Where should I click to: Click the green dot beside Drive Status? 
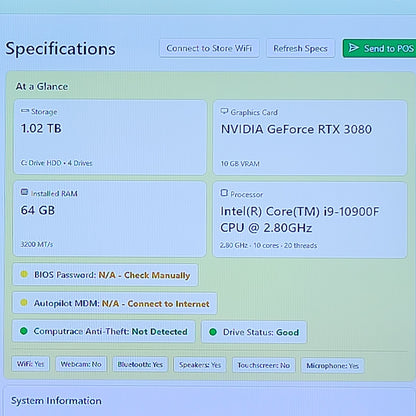tap(213, 332)
